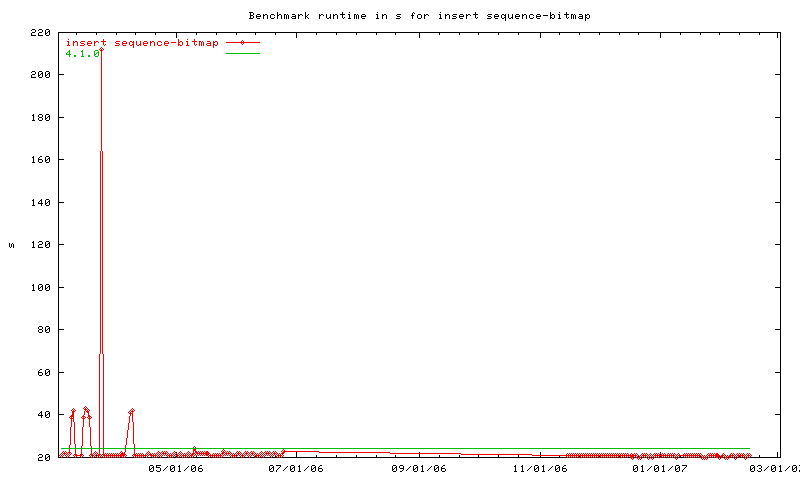Image resolution: width=800 pixels, height=480 pixels.
Task: Click the red legend line sample with marker
Action: click(x=243, y=43)
